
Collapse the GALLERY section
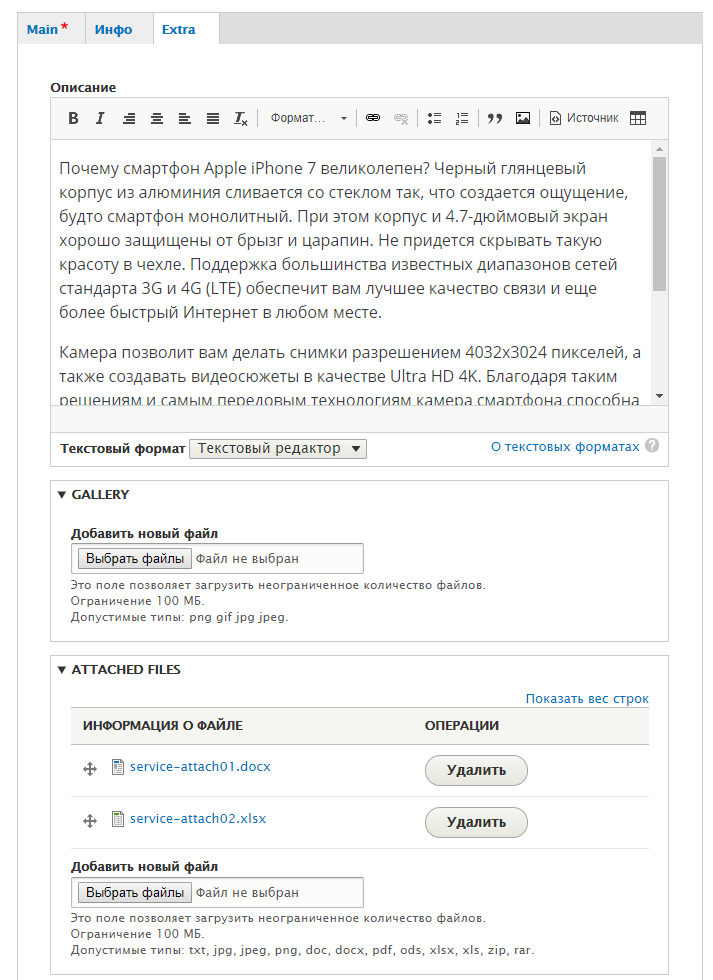coord(94,495)
